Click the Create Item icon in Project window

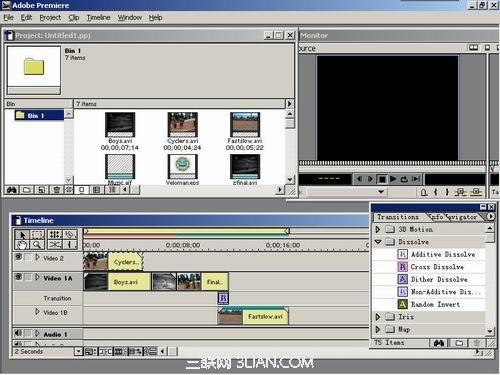(41, 190)
